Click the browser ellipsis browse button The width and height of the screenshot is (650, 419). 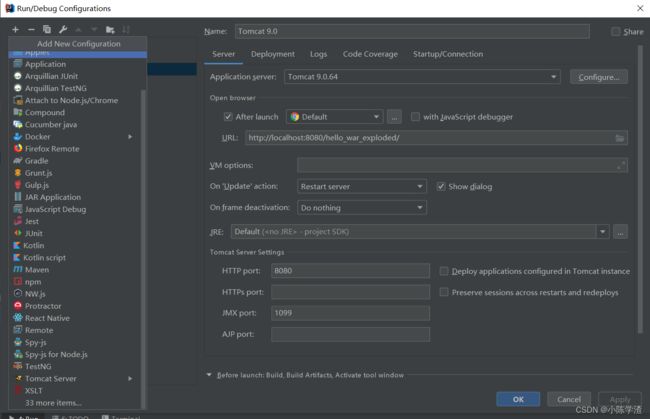[394, 117]
